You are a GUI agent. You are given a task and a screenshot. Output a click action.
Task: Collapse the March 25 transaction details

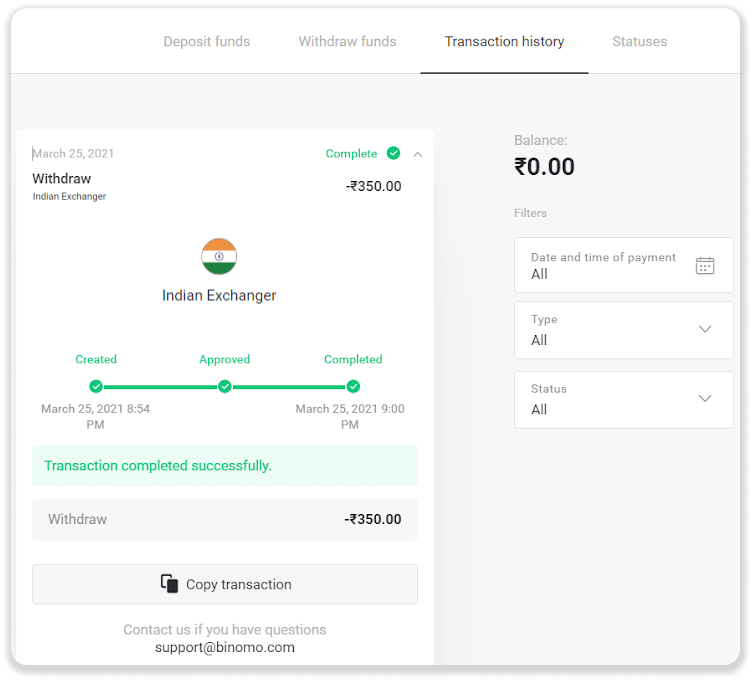[418, 154]
